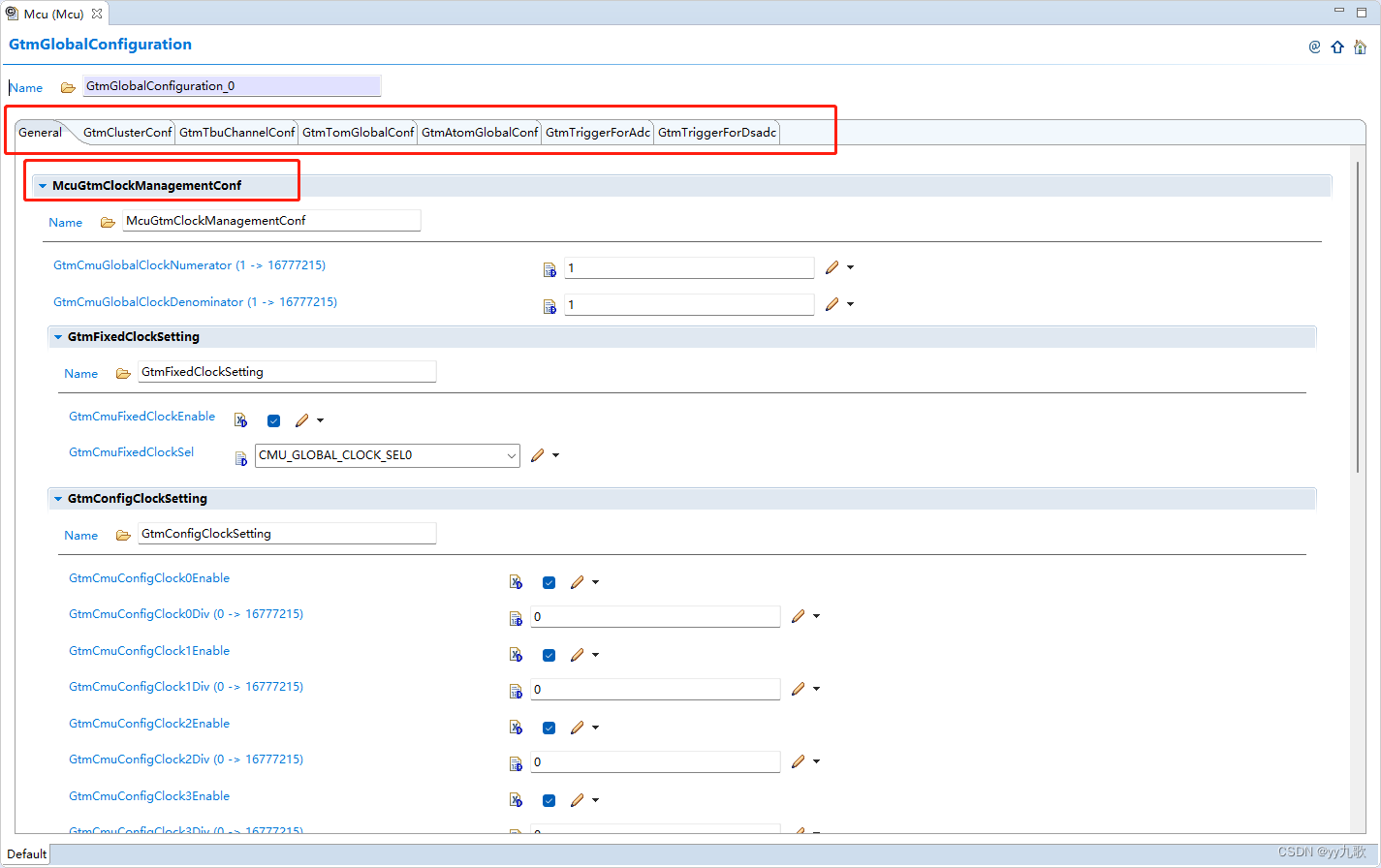Collapse the GtmConfigClockSetting section
The image size is (1381, 868).
(58, 499)
